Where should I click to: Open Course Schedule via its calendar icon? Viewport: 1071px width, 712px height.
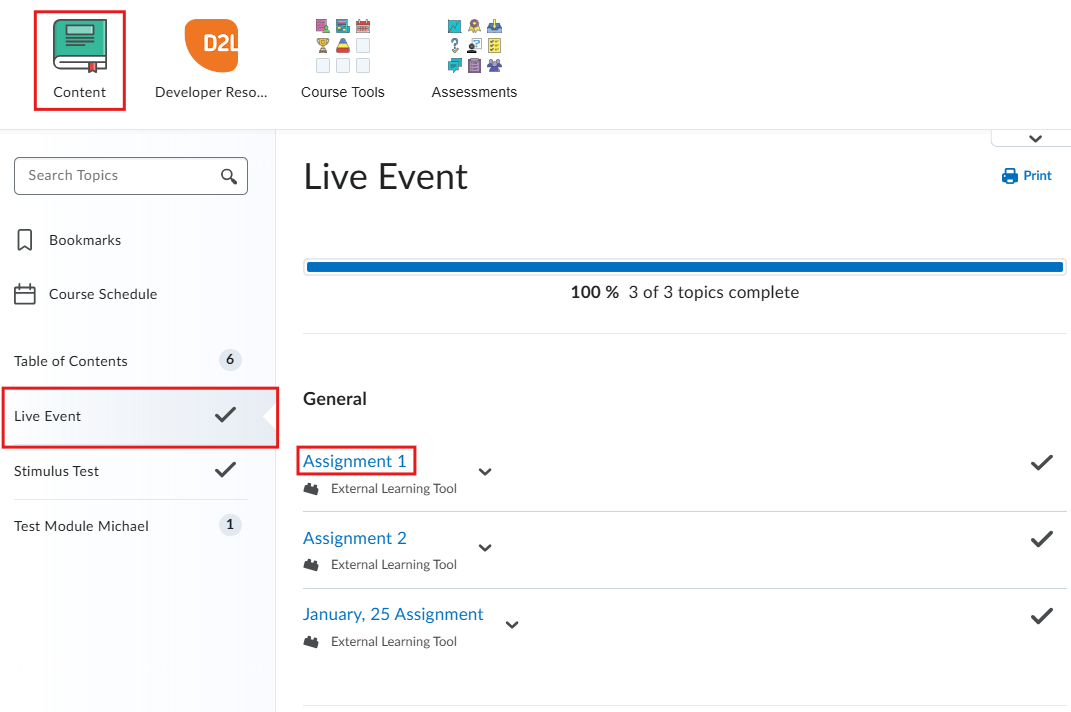tap(23, 293)
